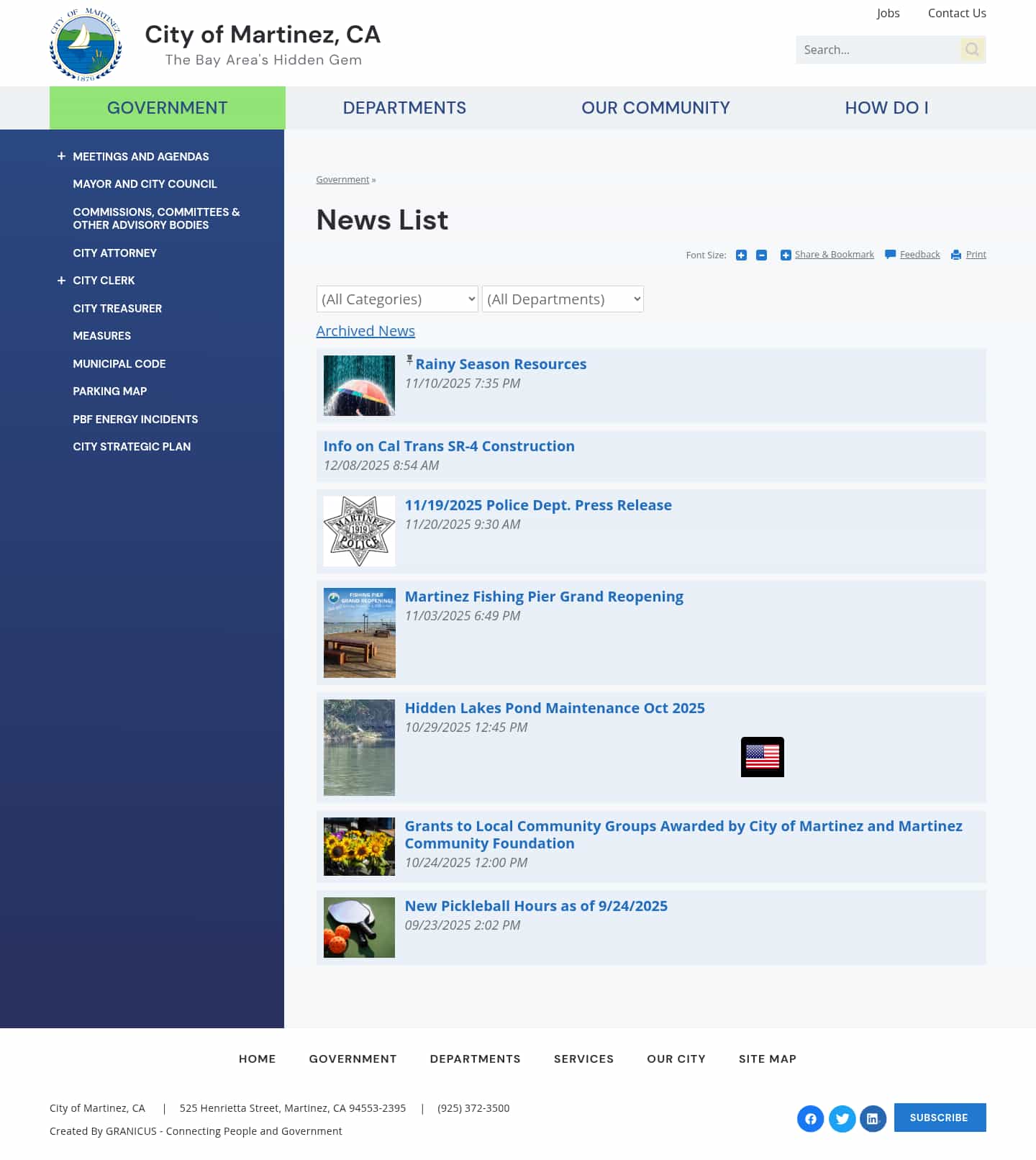This screenshot has height=1160, width=1036.
Task: Open Hidden Lakes Pond Maintenance Oct 2025
Action: [x=555, y=708]
